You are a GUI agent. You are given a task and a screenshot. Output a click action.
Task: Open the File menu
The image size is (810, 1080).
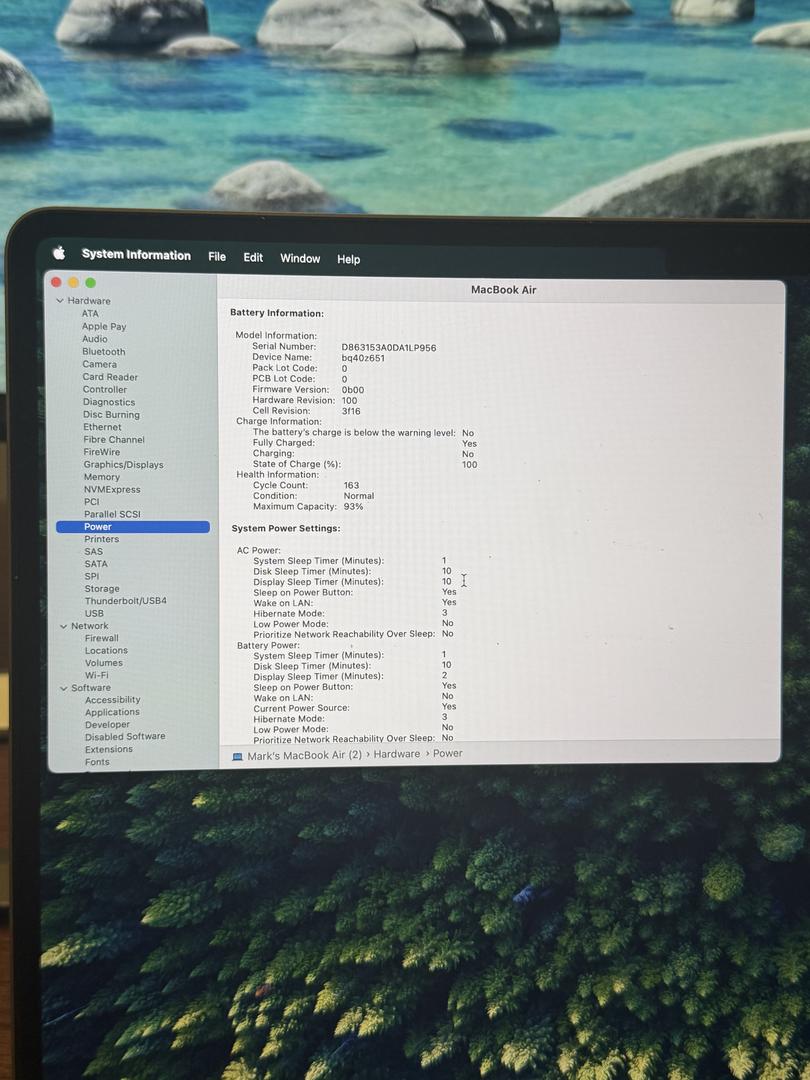(217, 256)
